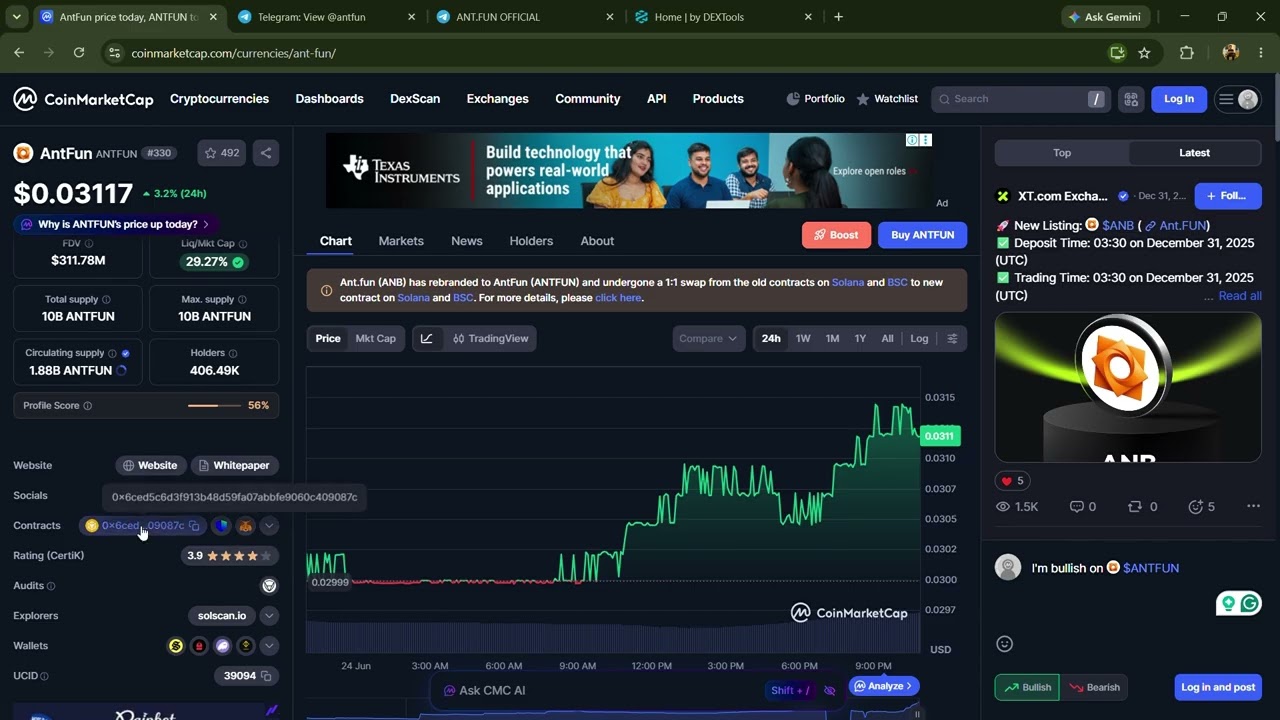The height and width of the screenshot is (720, 1280).
Task: Click the CertiK 3.9 star rating
Action: (x=228, y=556)
